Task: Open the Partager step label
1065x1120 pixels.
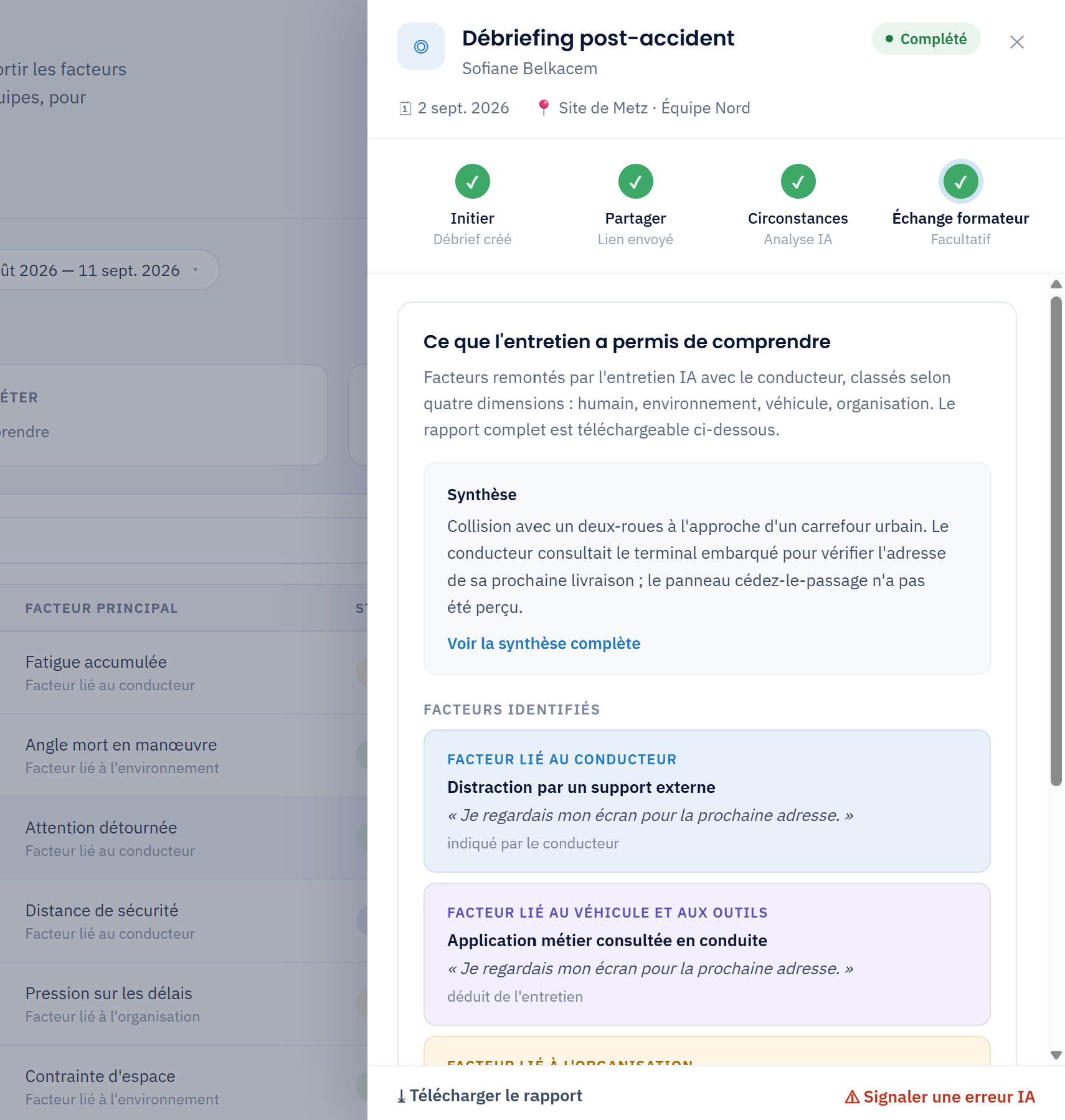Action: coord(635,219)
